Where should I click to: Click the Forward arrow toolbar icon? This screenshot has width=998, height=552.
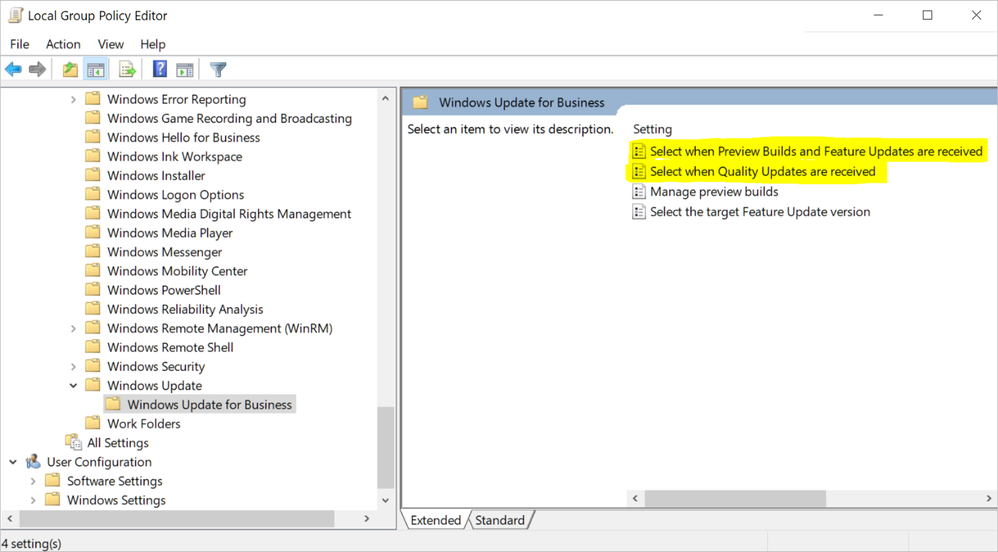click(38, 69)
